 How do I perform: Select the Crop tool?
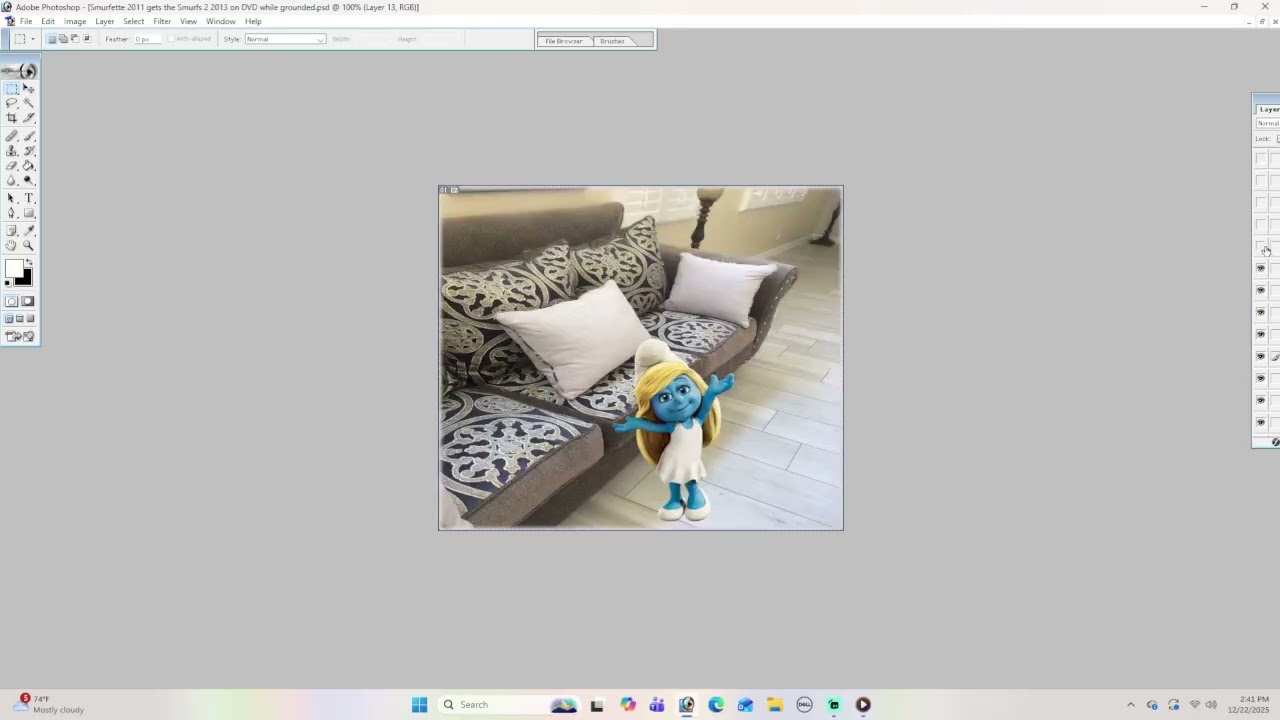tap(12, 118)
